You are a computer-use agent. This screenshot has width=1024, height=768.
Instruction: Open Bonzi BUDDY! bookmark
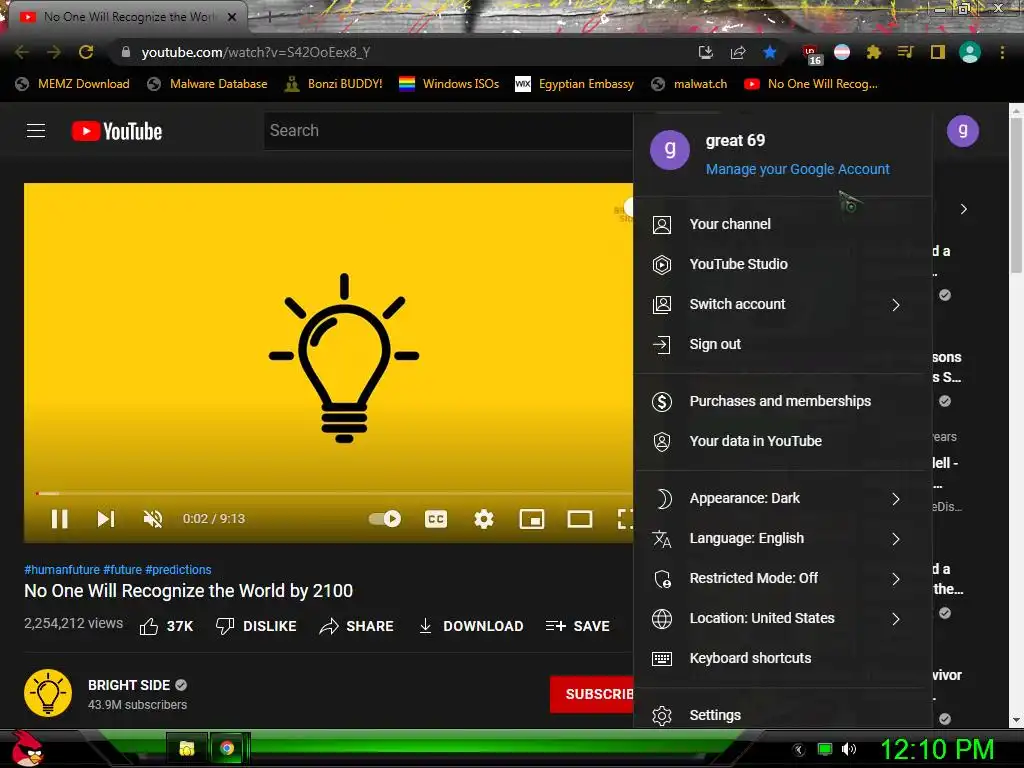coord(333,84)
